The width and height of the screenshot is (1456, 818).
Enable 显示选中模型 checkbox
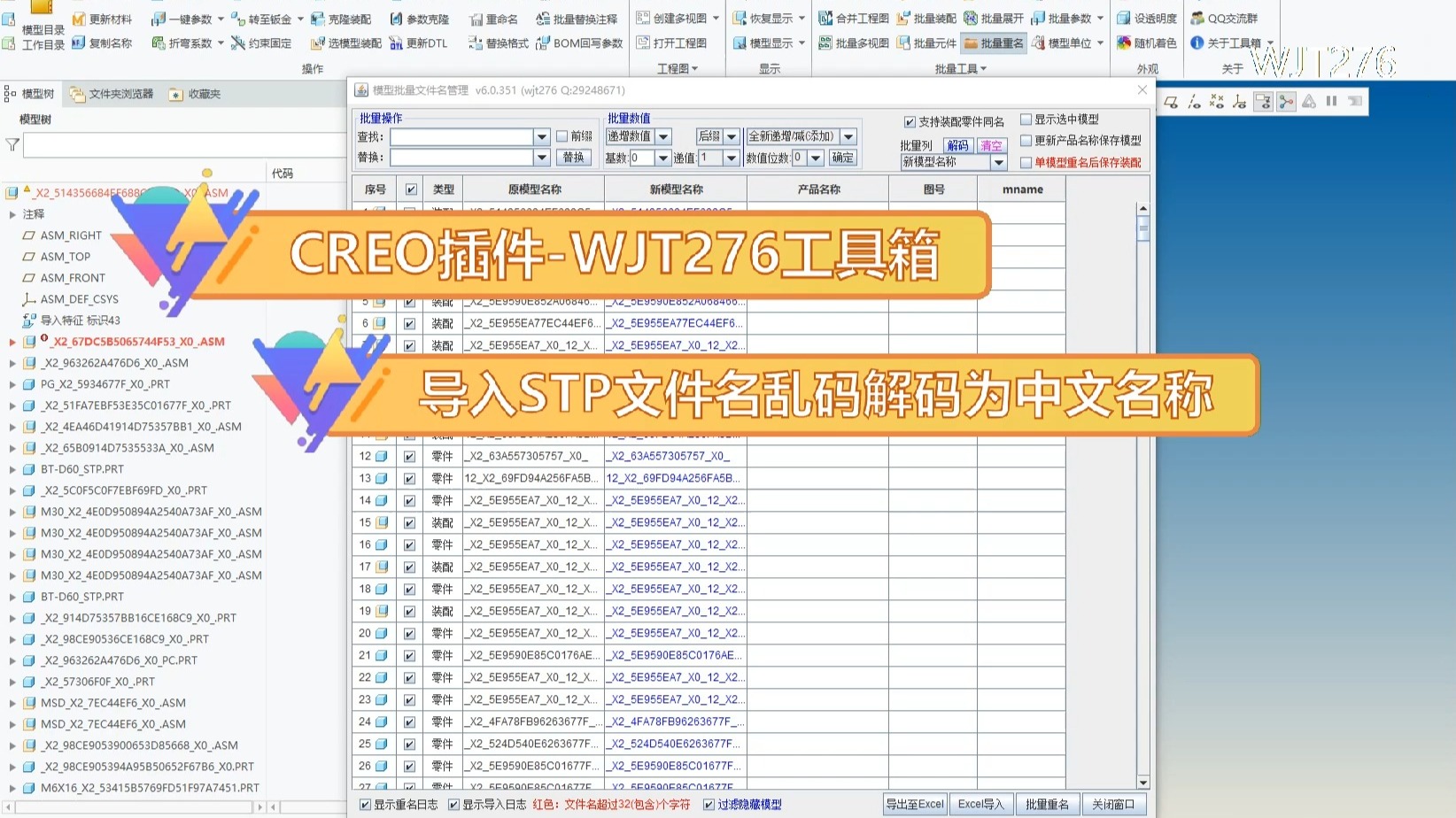coord(1027,119)
